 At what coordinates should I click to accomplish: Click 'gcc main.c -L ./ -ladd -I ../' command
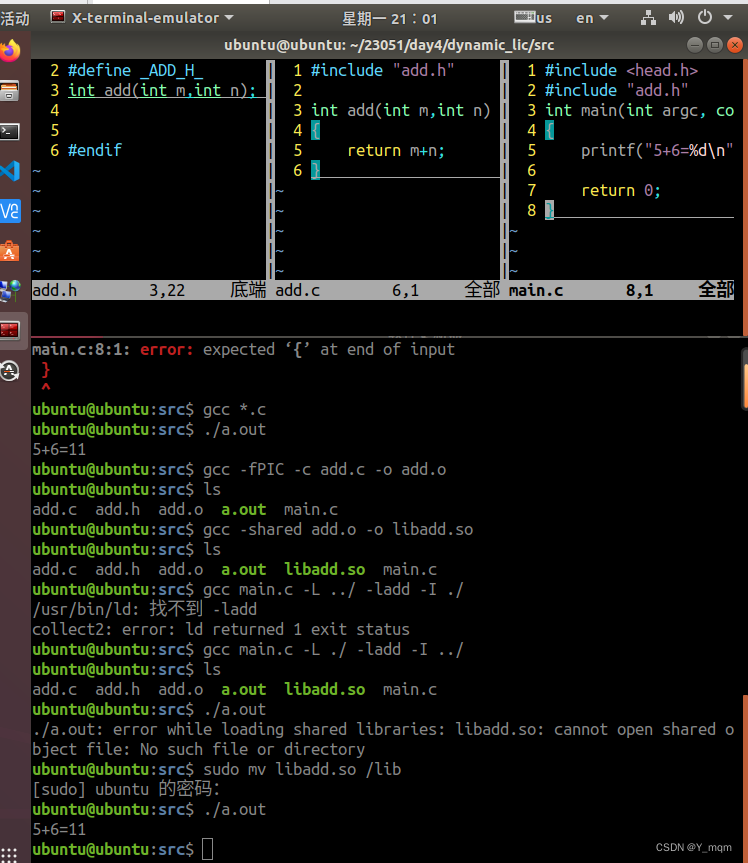point(334,649)
